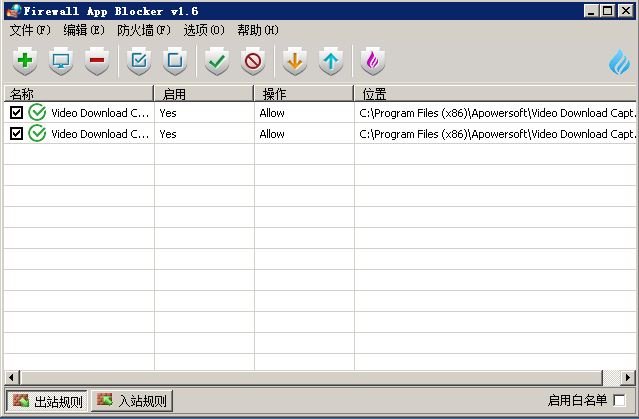Sort by the 位置 column header
This screenshot has height=419, width=639.
click(495, 94)
